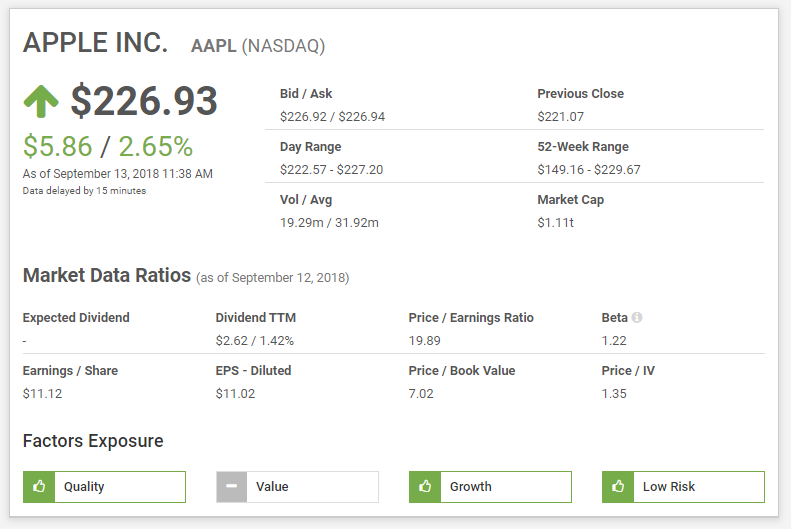Click the Market Data Ratios heading

[x=107, y=276]
